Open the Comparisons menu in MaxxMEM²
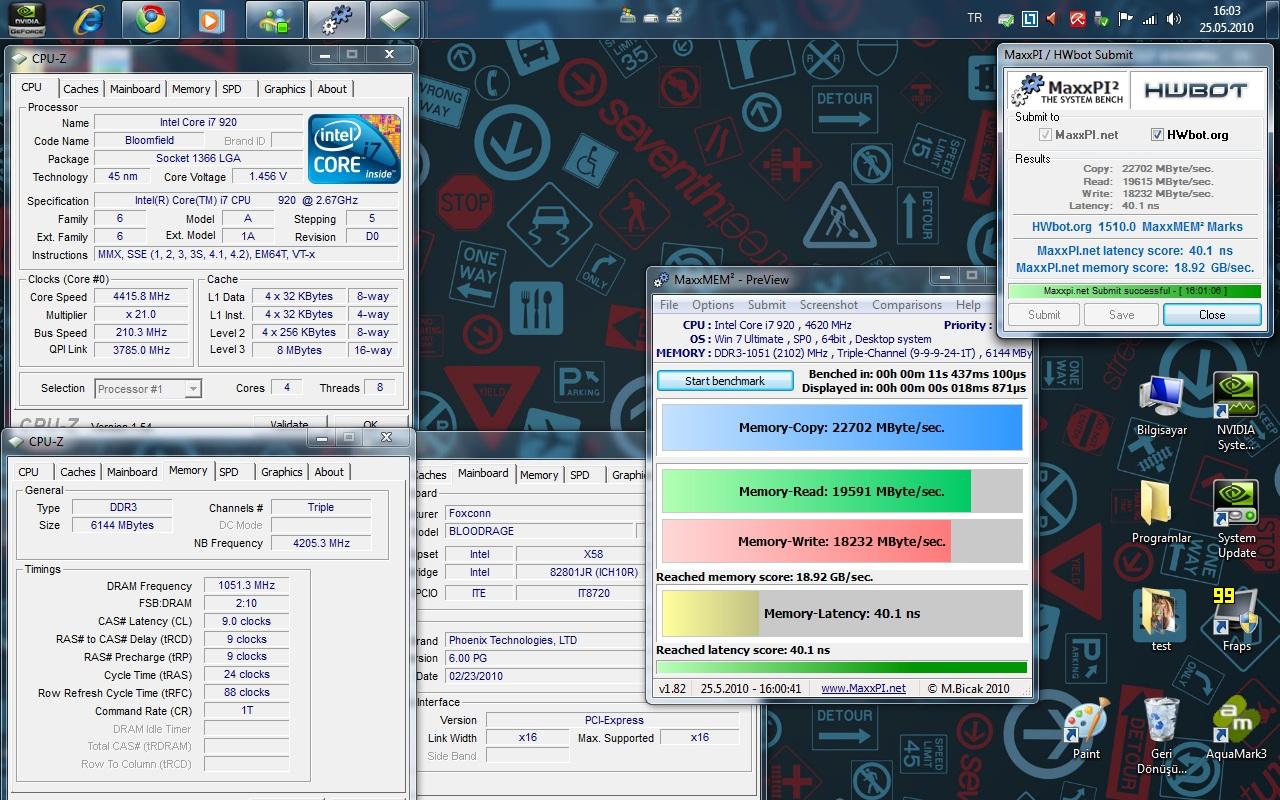 907,305
